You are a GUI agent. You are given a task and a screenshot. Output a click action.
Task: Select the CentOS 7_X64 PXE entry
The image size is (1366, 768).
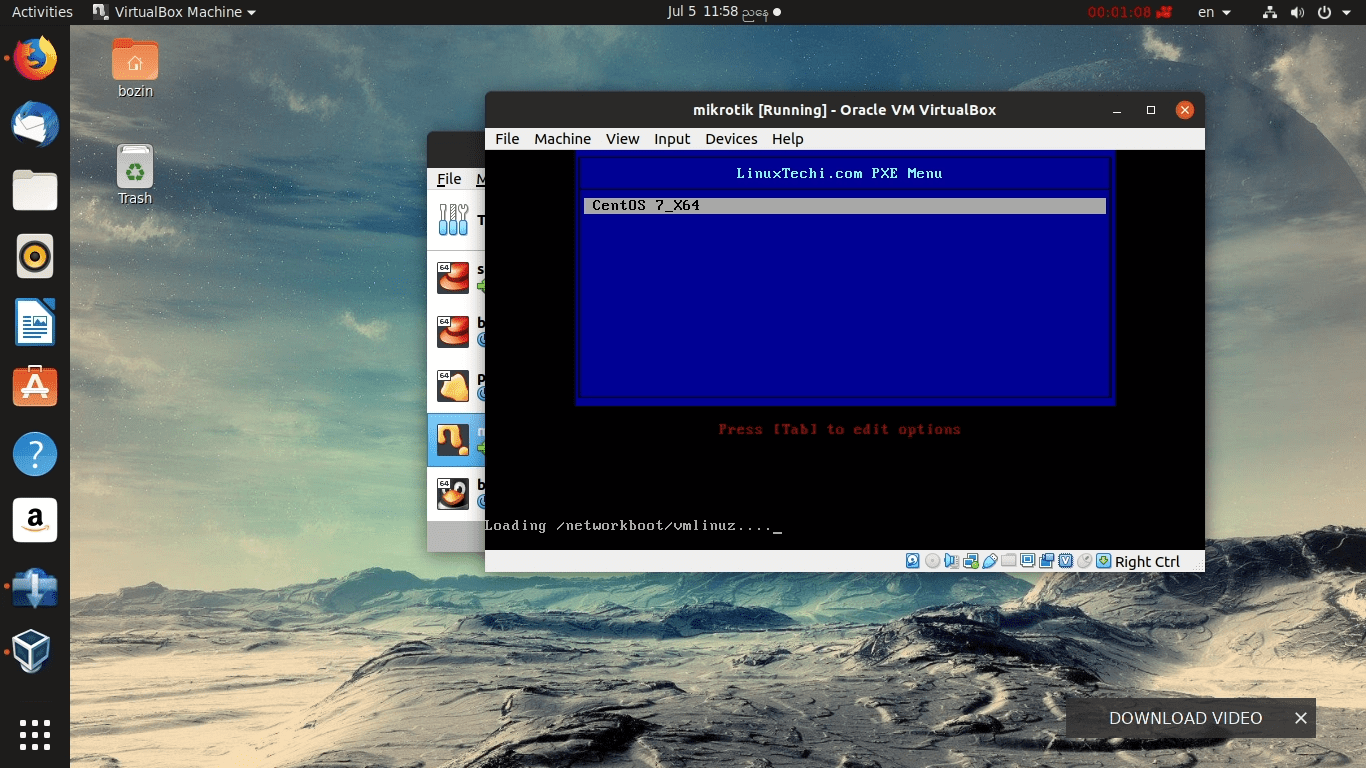[x=845, y=205]
